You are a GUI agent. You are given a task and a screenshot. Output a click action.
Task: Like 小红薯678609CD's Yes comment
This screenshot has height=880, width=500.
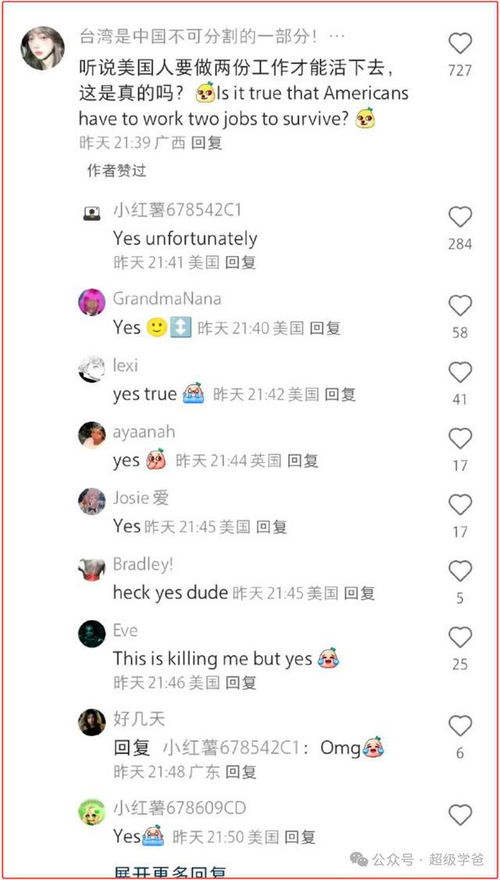(x=460, y=815)
